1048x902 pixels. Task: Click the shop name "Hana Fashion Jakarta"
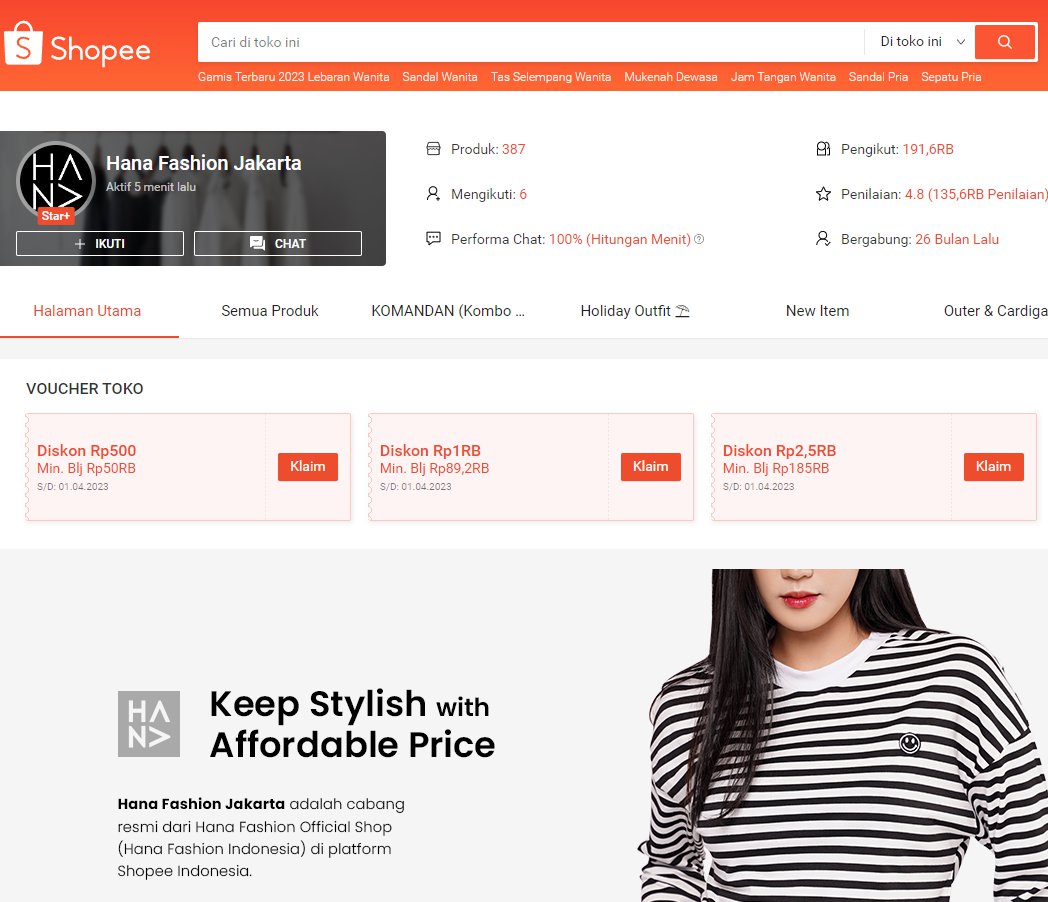click(204, 163)
